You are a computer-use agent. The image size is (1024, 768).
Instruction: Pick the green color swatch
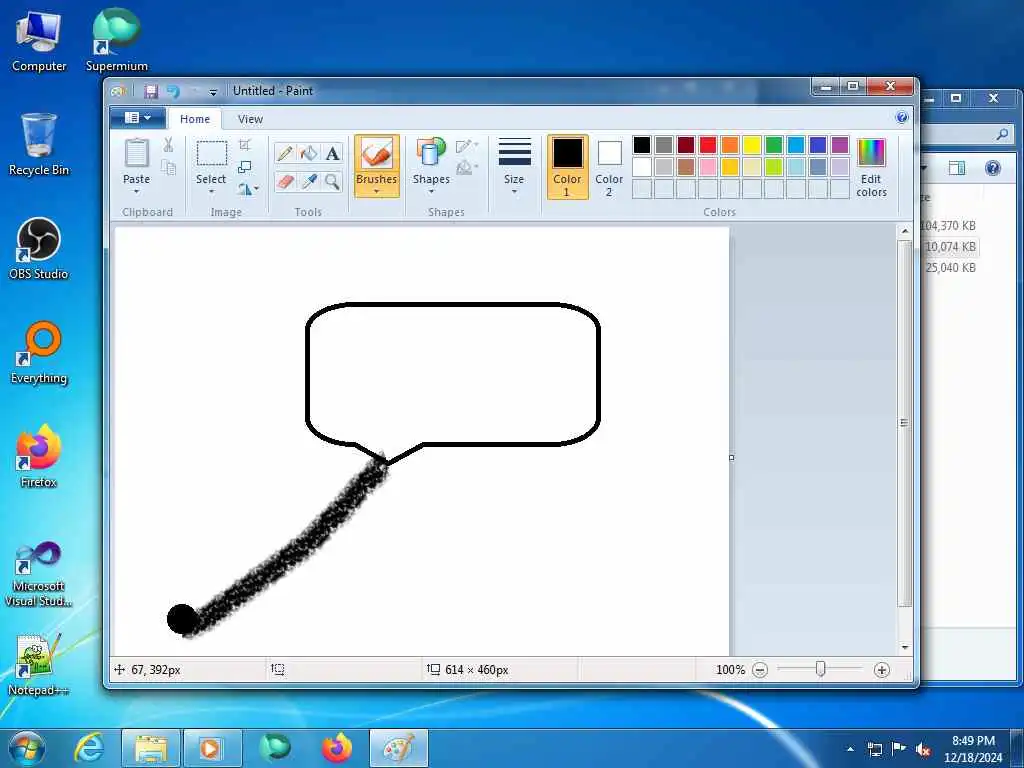pyautogui.click(x=774, y=145)
